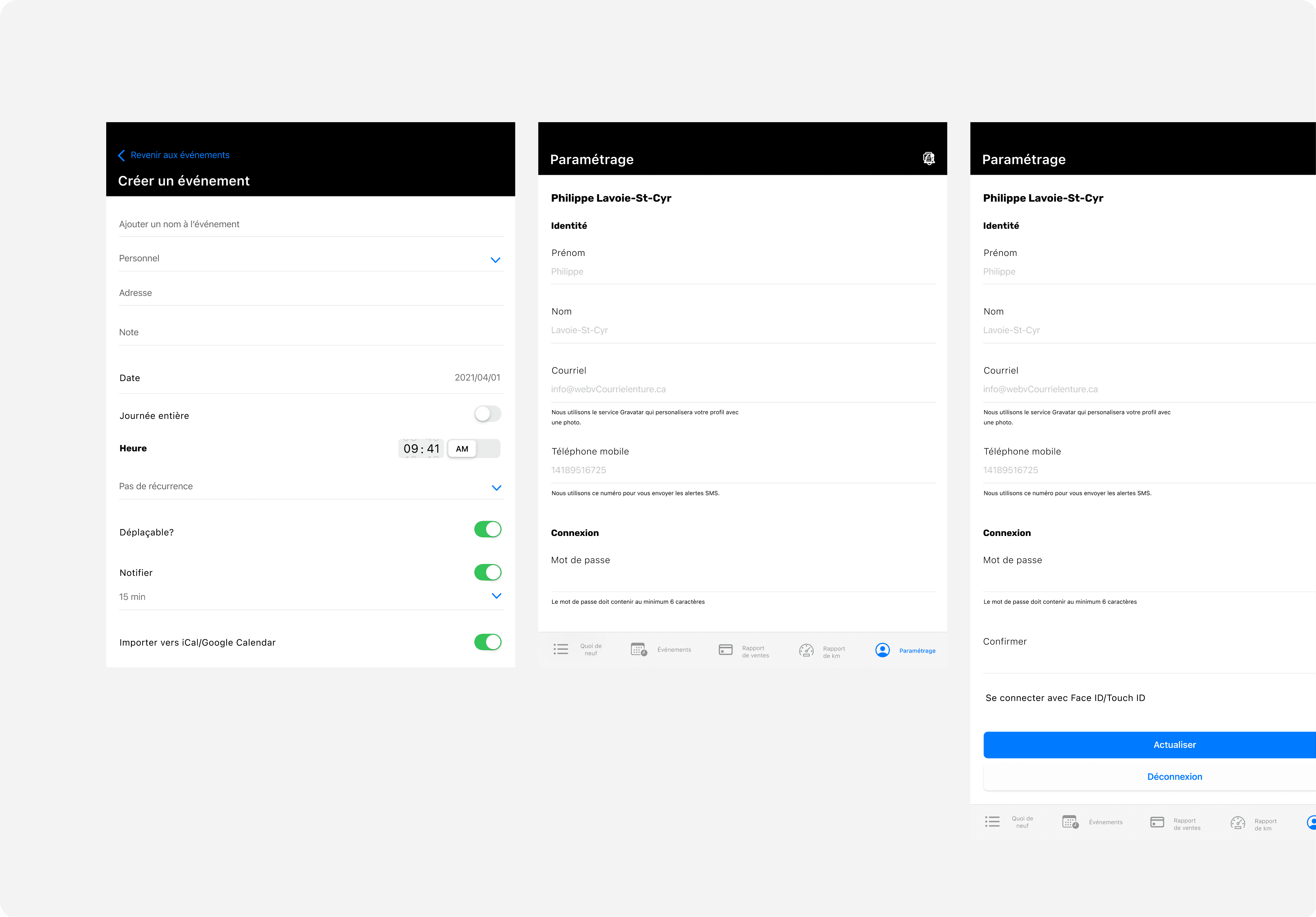Image resolution: width=1316 pixels, height=917 pixels.
Task: Click the Paramétrage profile icon in the middle panel
Action: [x=883, y=650]
